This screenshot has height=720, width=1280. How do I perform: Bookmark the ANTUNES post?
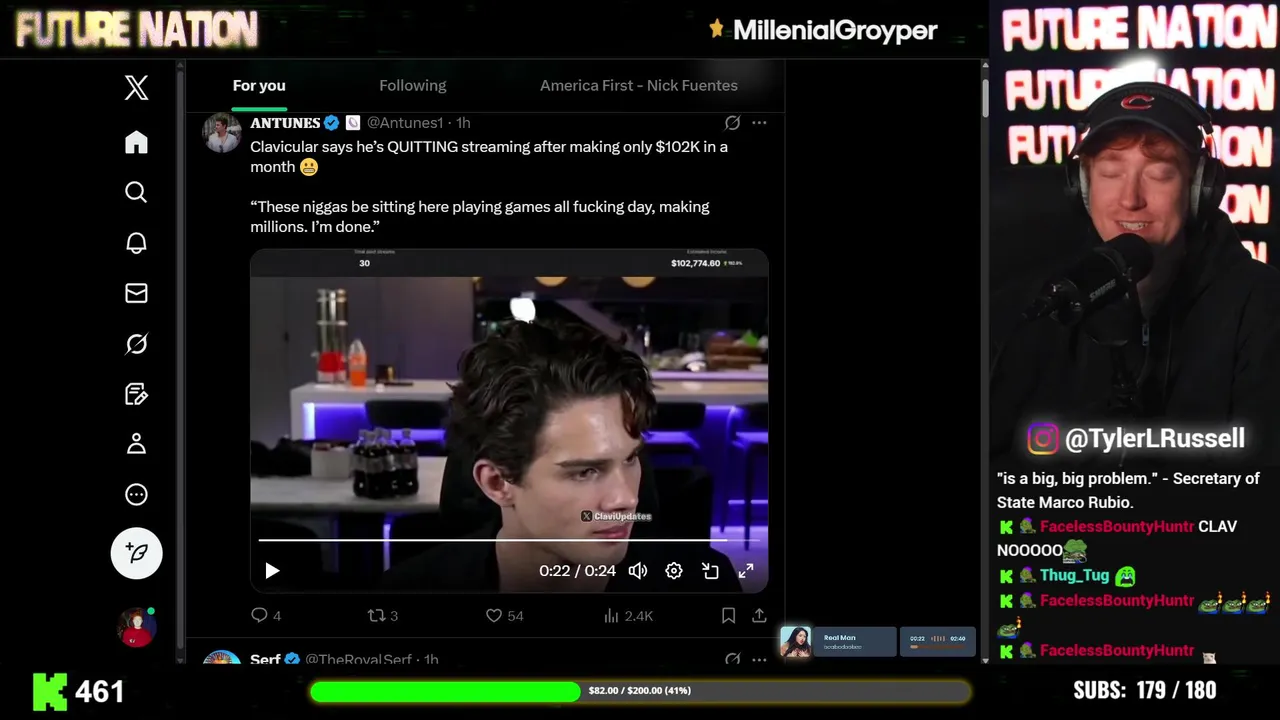tap(729, 616)
